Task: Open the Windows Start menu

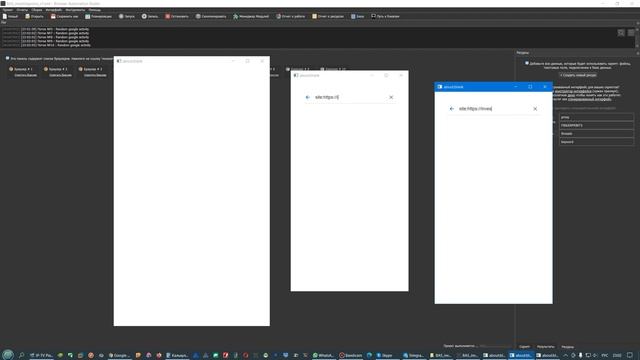Action: 8,355
